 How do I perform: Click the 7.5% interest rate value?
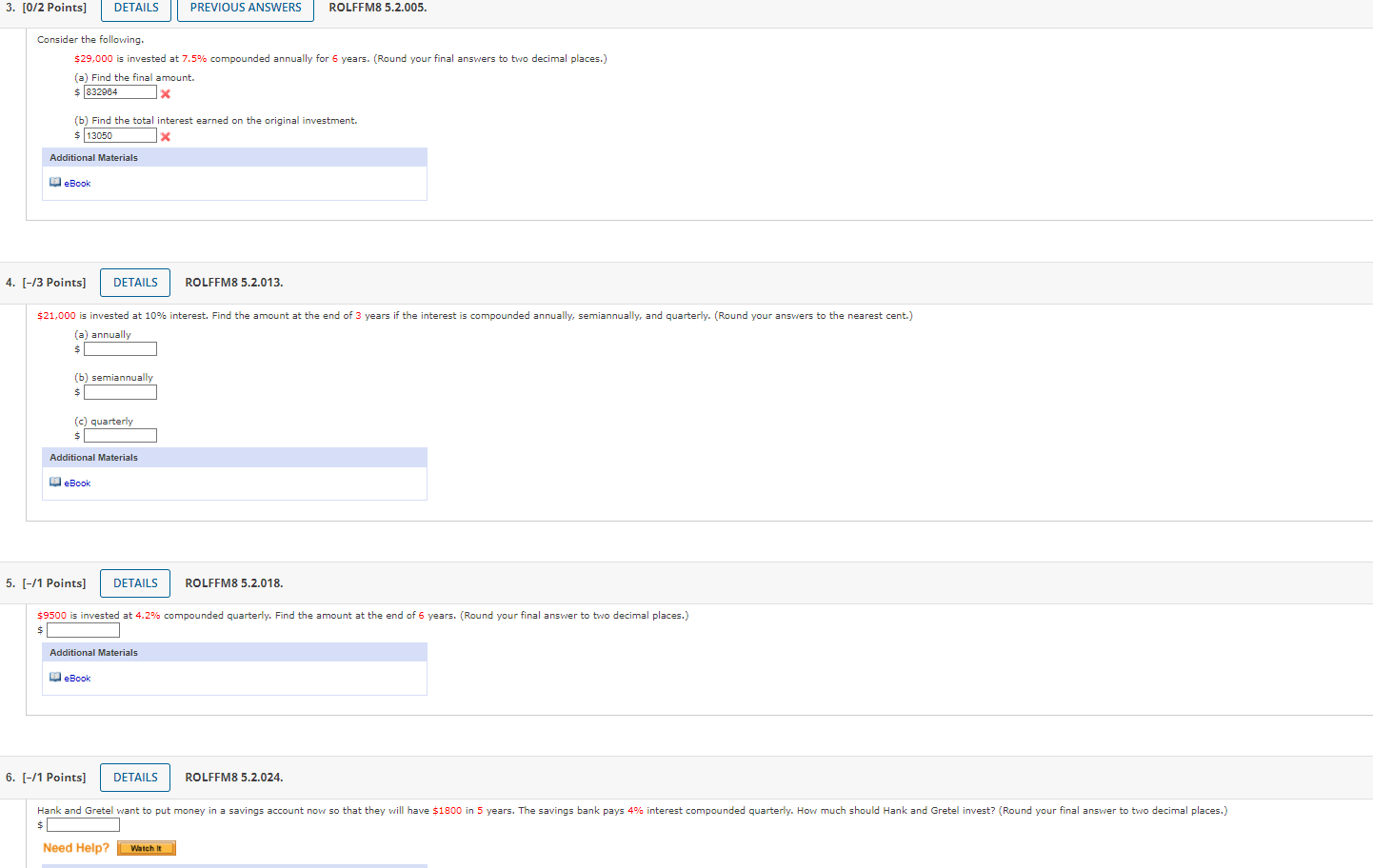point(194,59)
